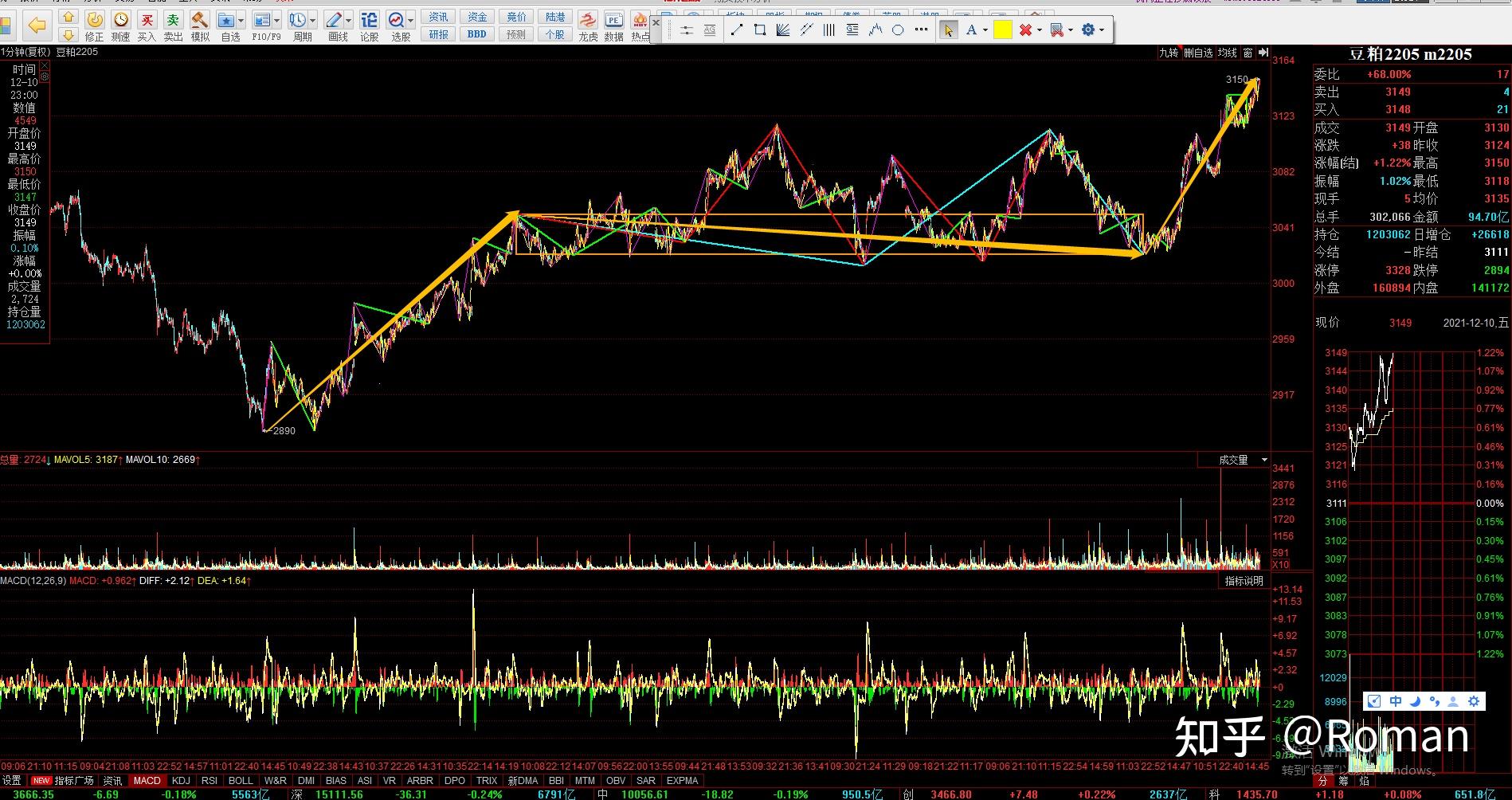Screen dimensions: 1512x800
Task: Switch to the KDJ indicator tab
Action: pyautogui.click(x=181, y=781)
